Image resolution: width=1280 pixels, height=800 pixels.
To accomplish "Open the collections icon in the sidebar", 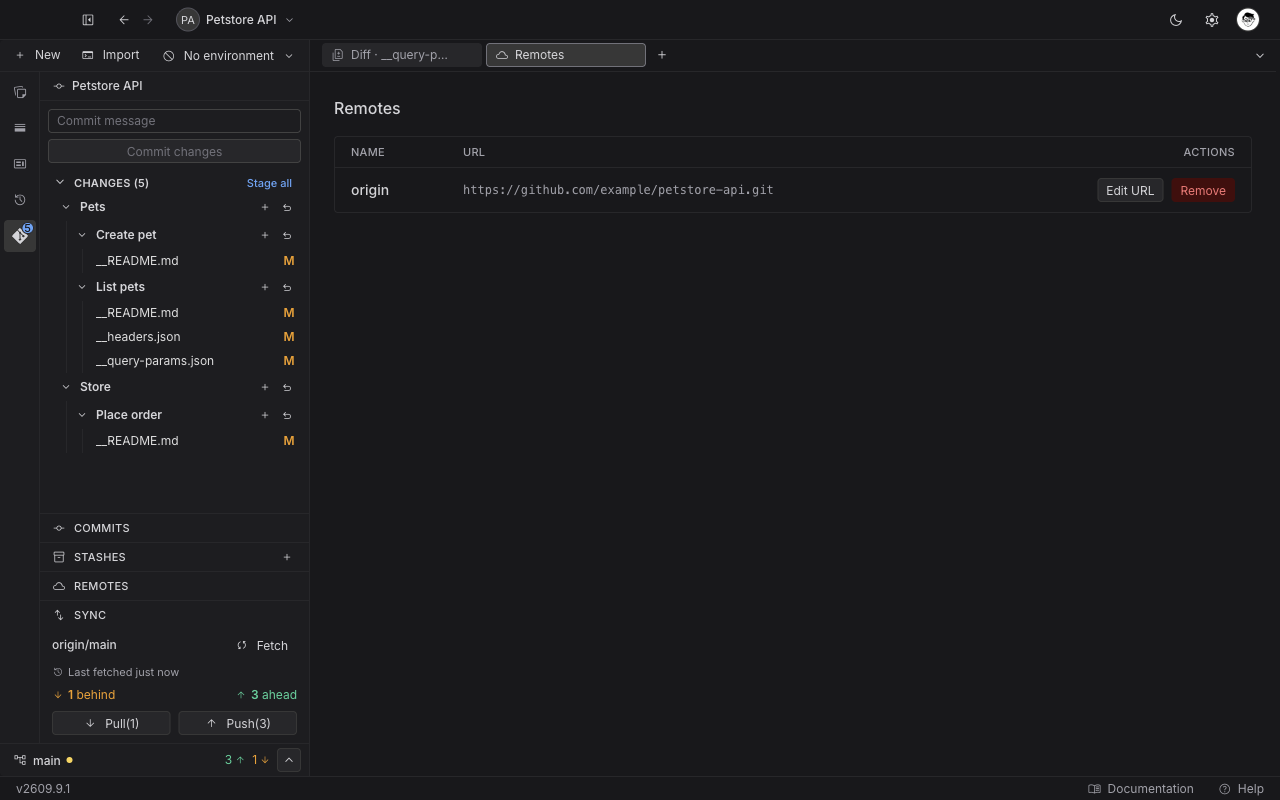I will (20, 92).
